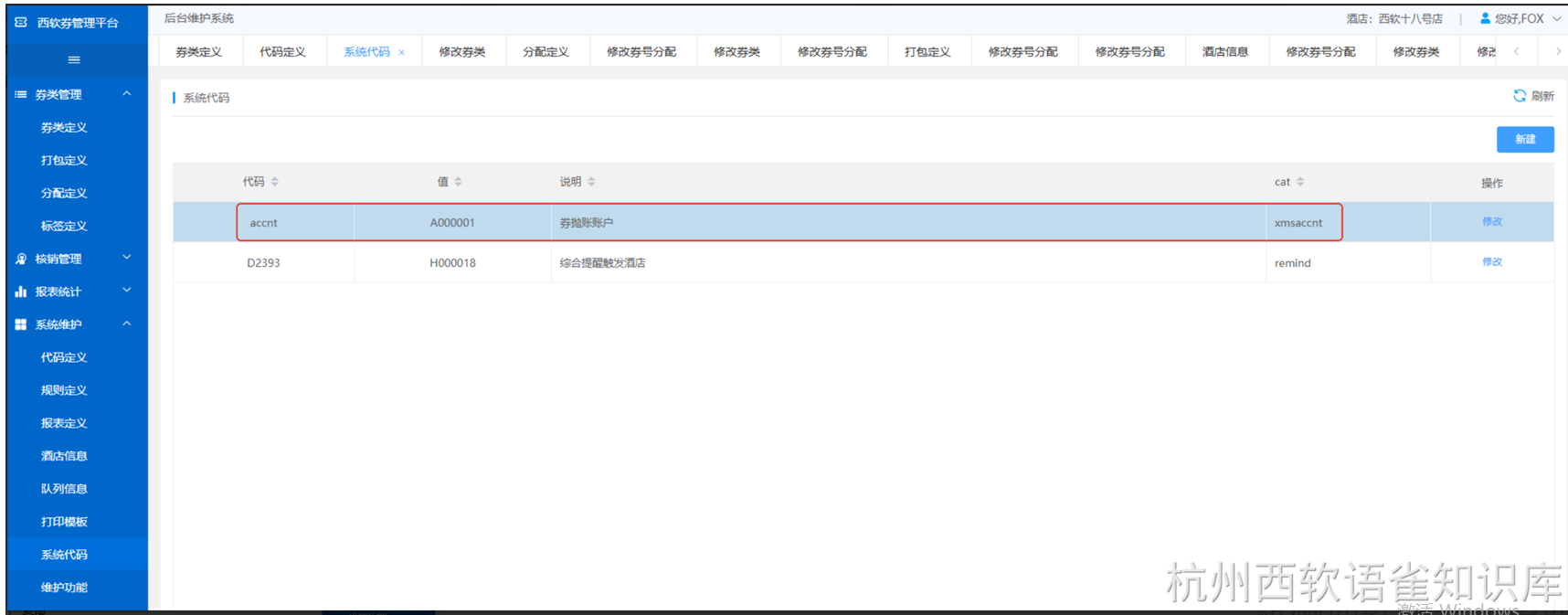
Task: Click sort icon on 代码 column
Action: click(x=275, y=182)
